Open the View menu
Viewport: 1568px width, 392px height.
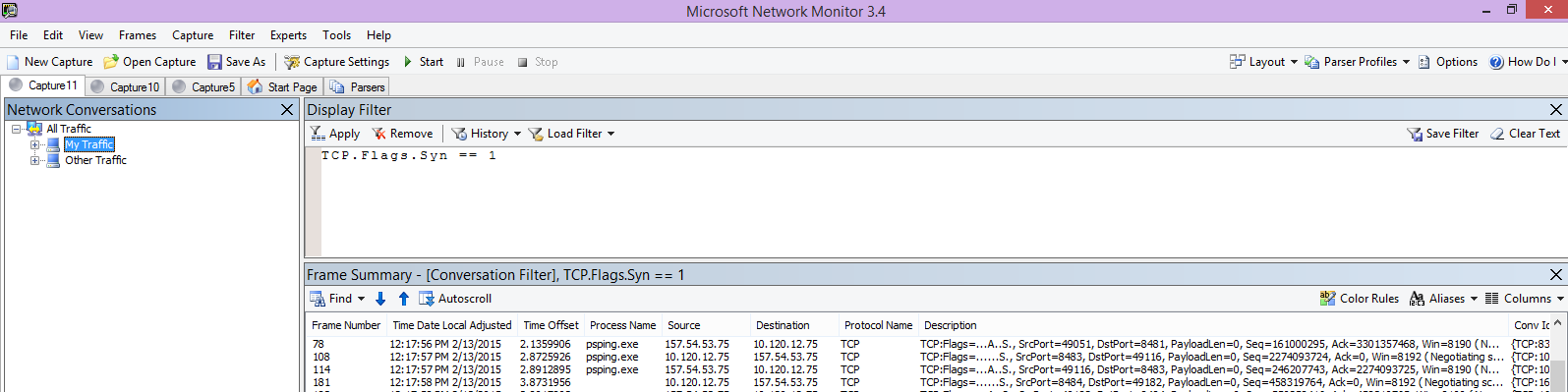[90, 35]
